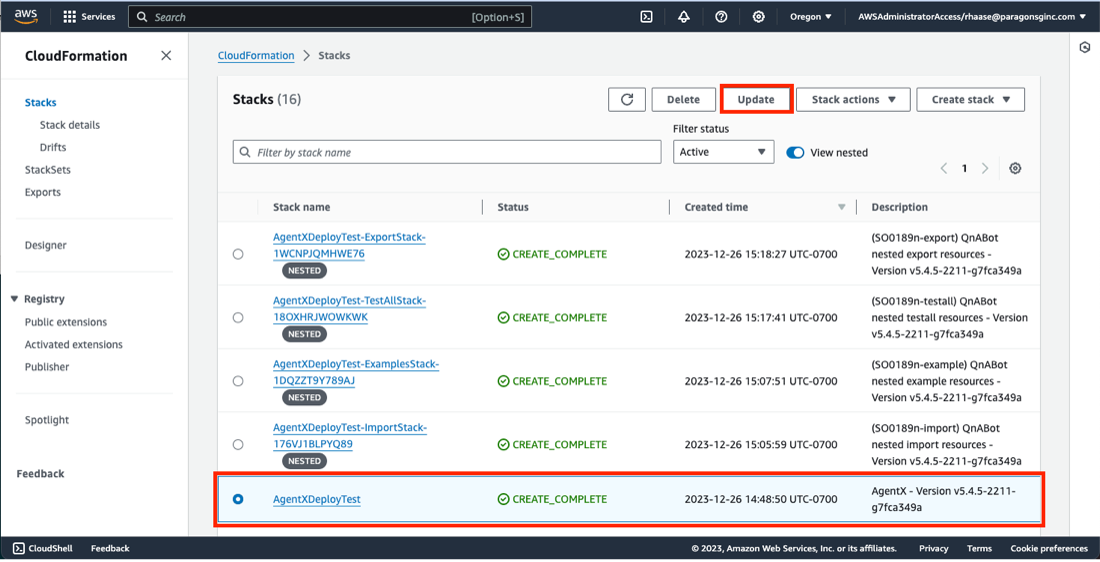Screen dimensions: 1100x562
Task: Open table preferences gear icon
Action: tap(1014, 168)
